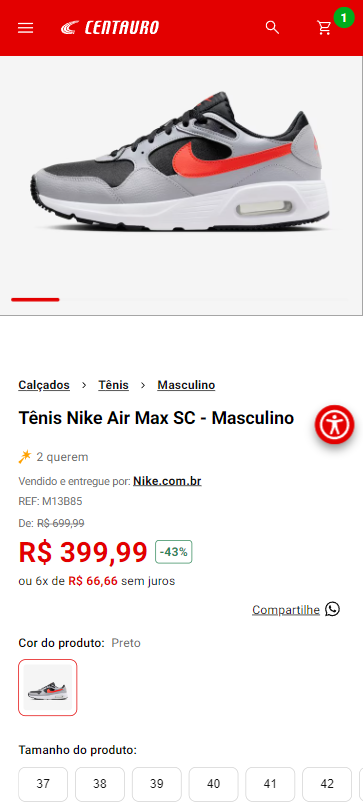Select shoe size 39
Screen dimensions: 363x812
point(157,784)
